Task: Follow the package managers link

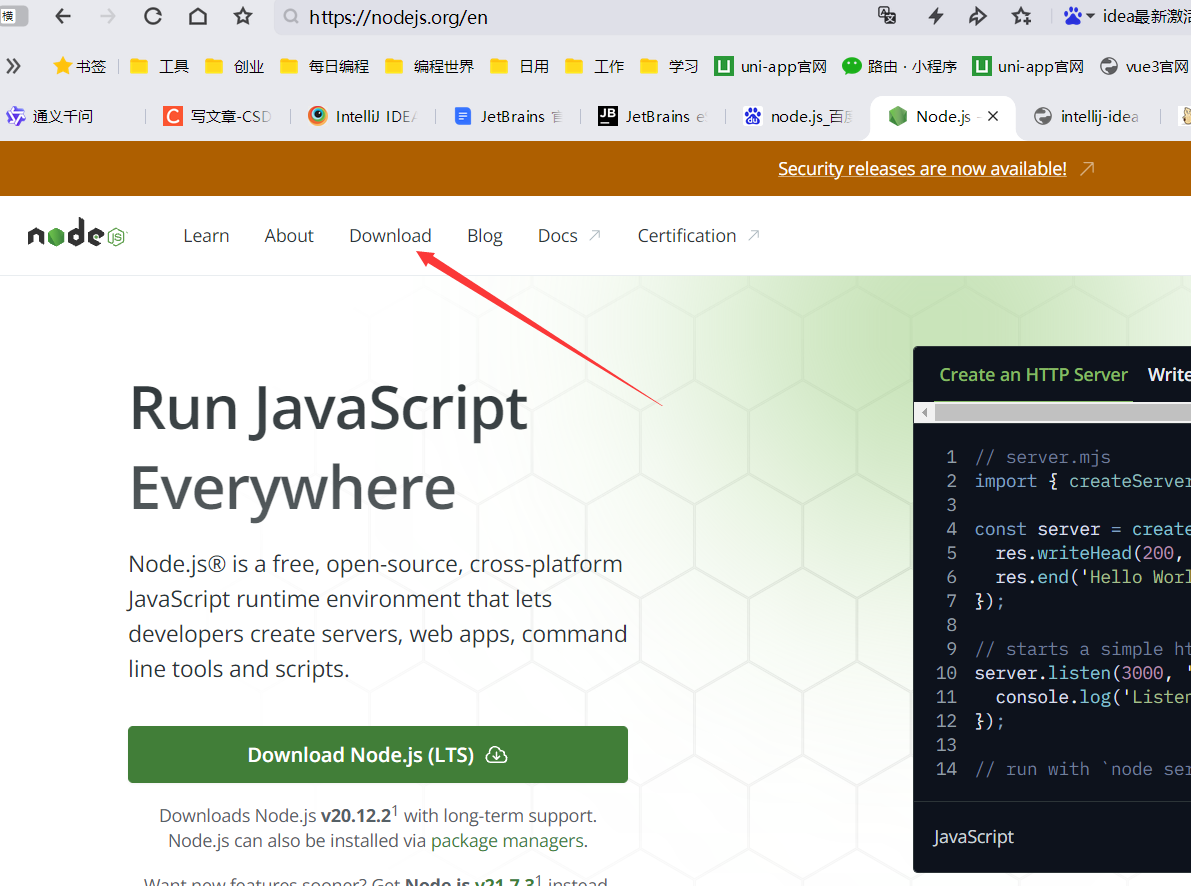Action: coord(508,840)
